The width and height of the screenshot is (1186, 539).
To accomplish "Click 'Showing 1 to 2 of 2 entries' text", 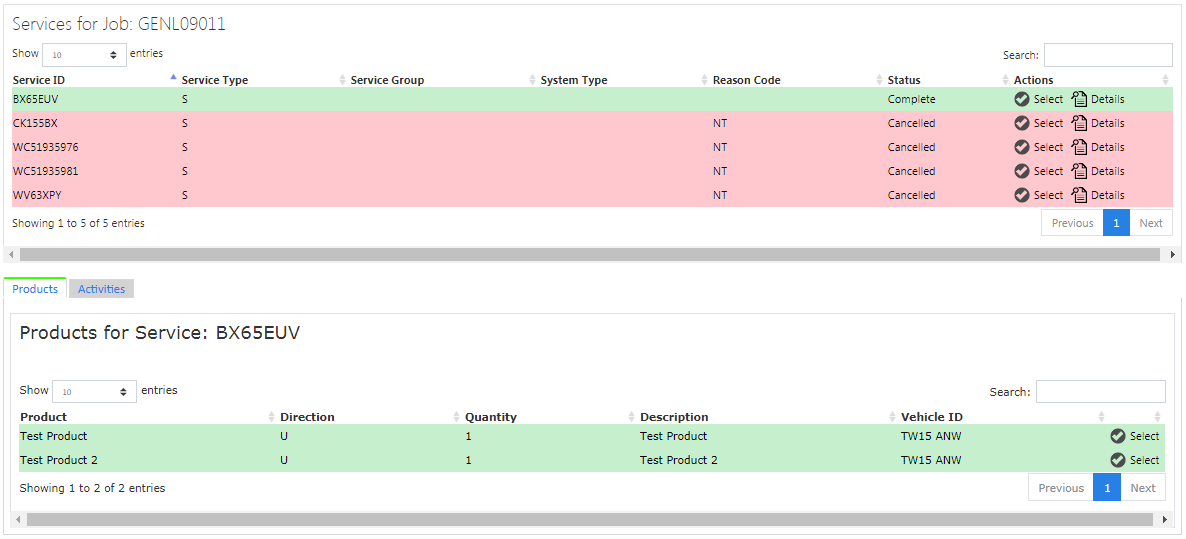I will tap(92, 488).
